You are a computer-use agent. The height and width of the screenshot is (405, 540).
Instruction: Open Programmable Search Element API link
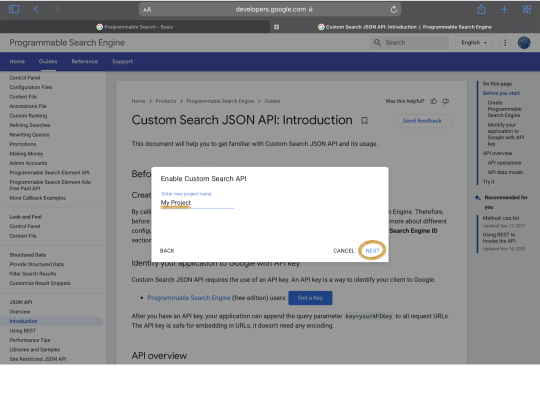pyautogui.click(x=49, y=173)
